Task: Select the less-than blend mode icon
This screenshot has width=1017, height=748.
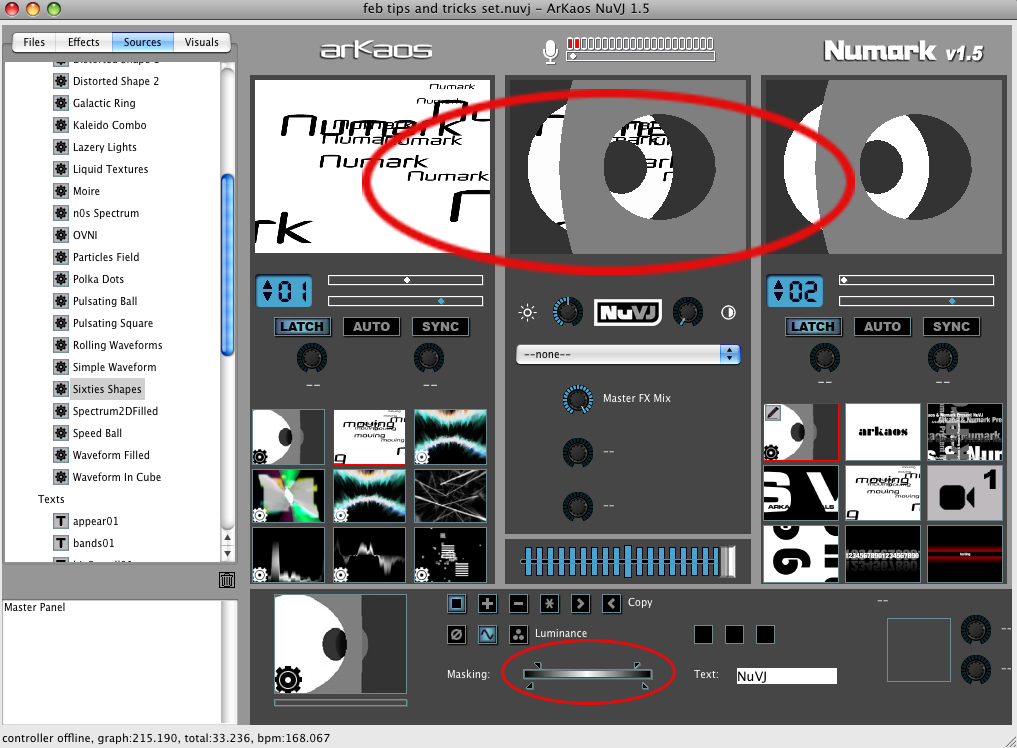Action: 611,604
